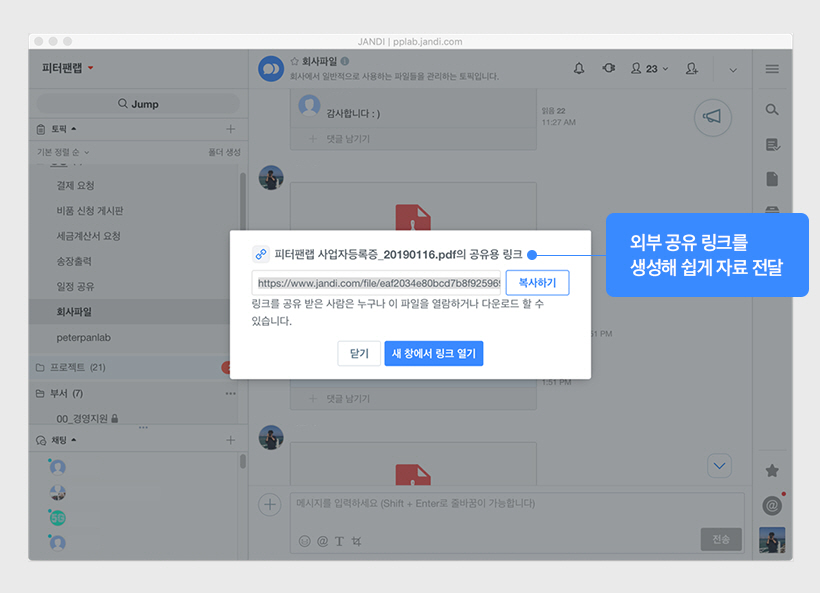
Task: Toggle the star next to 회사파일 topic
Action: coord(295,61)
